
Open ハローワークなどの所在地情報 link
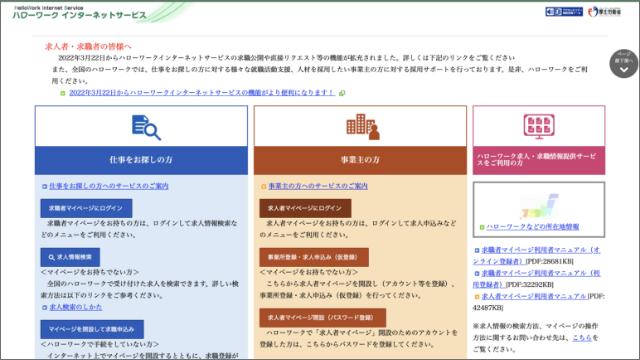click(x=533, y=227)
